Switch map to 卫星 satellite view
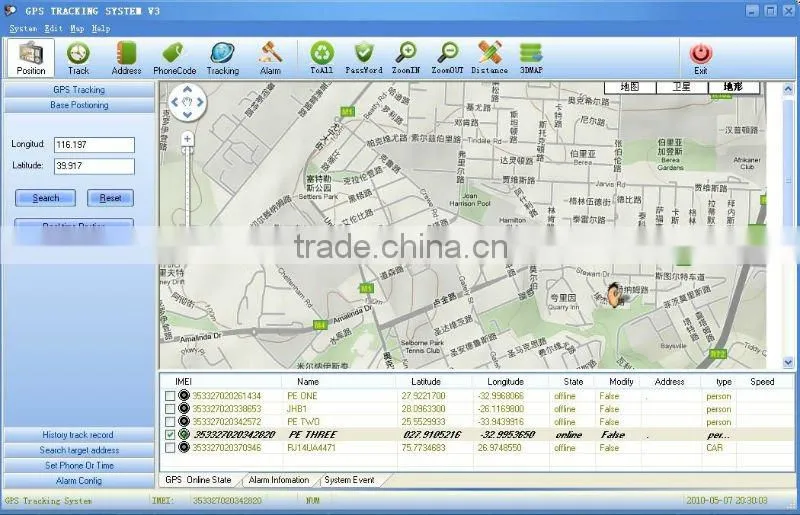800x515 pixels. coord(682,87)
